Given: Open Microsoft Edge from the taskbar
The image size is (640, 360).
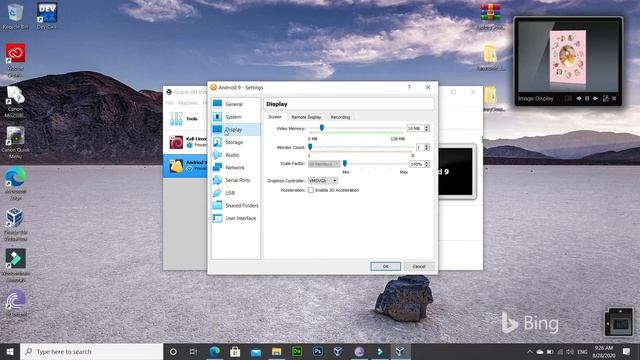Looking at the screenshot, I should pyautogui.click(x=215, y=351).
